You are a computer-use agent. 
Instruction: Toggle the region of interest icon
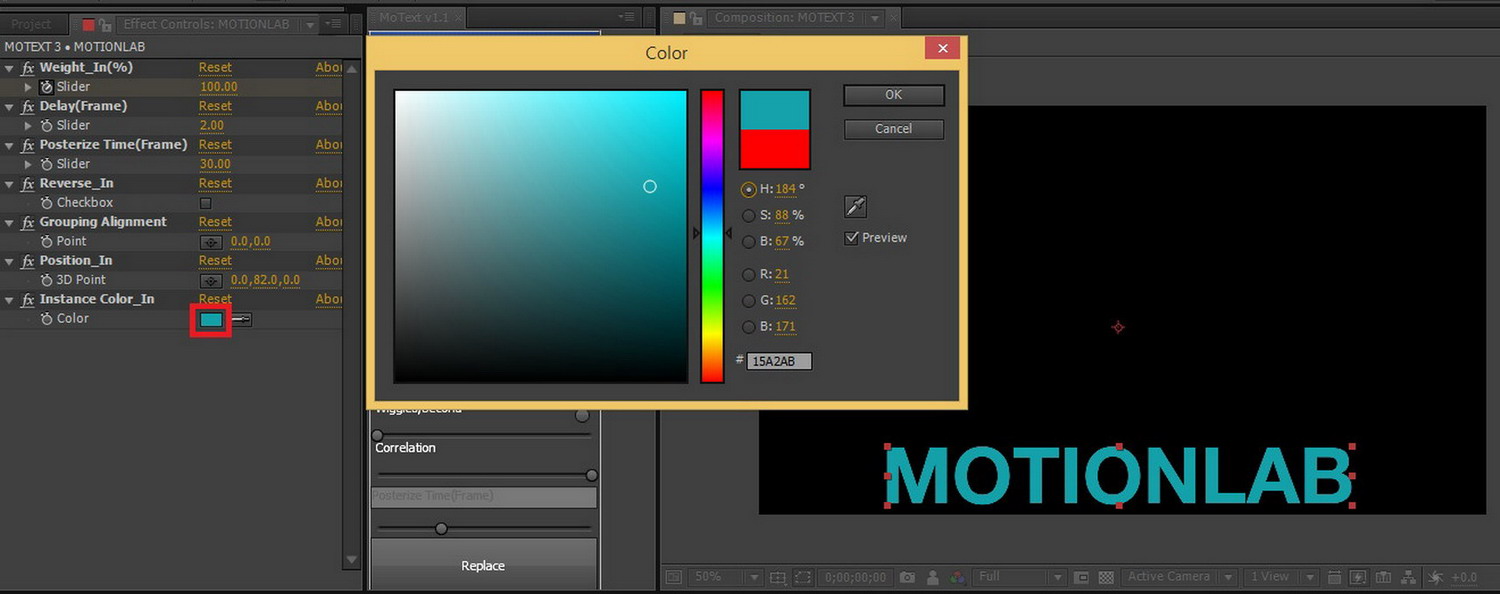click(1080, 577)
